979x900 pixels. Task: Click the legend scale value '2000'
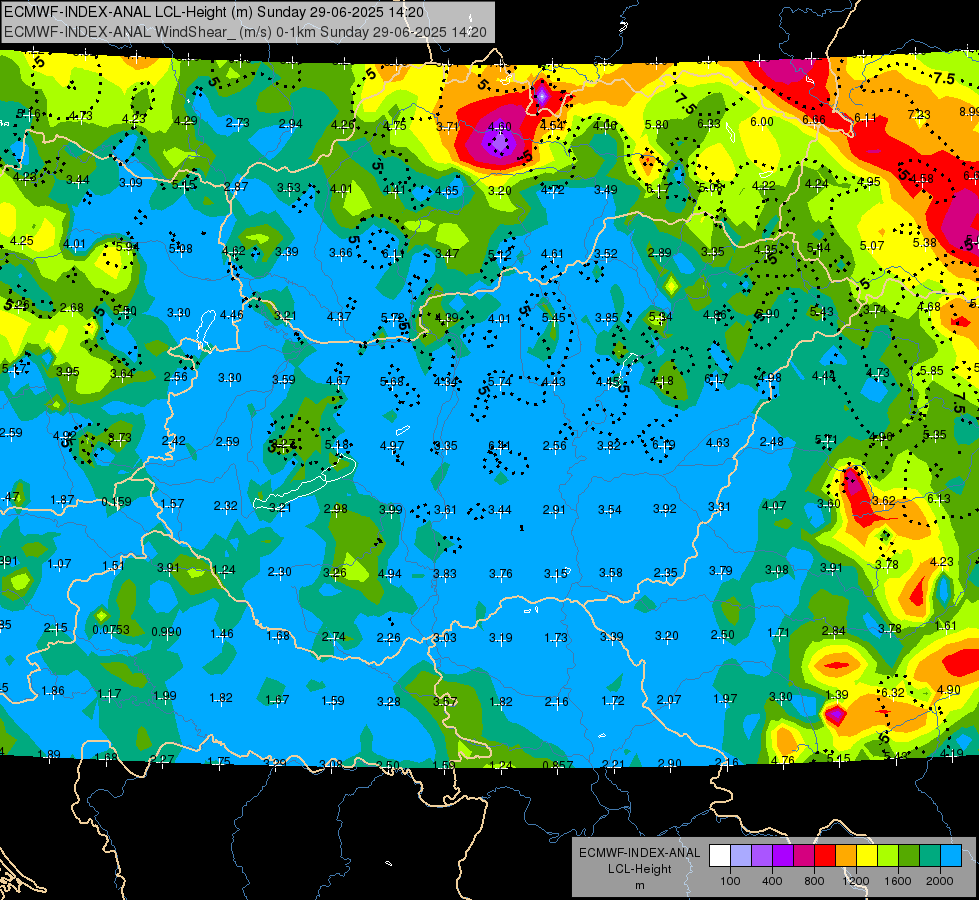click(x=940, y=881)
